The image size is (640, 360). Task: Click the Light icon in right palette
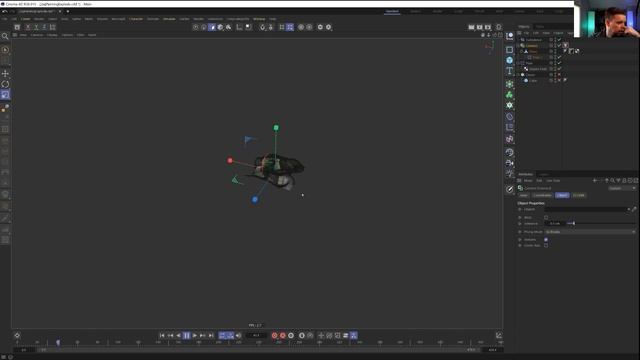click(x=509, y=173)
